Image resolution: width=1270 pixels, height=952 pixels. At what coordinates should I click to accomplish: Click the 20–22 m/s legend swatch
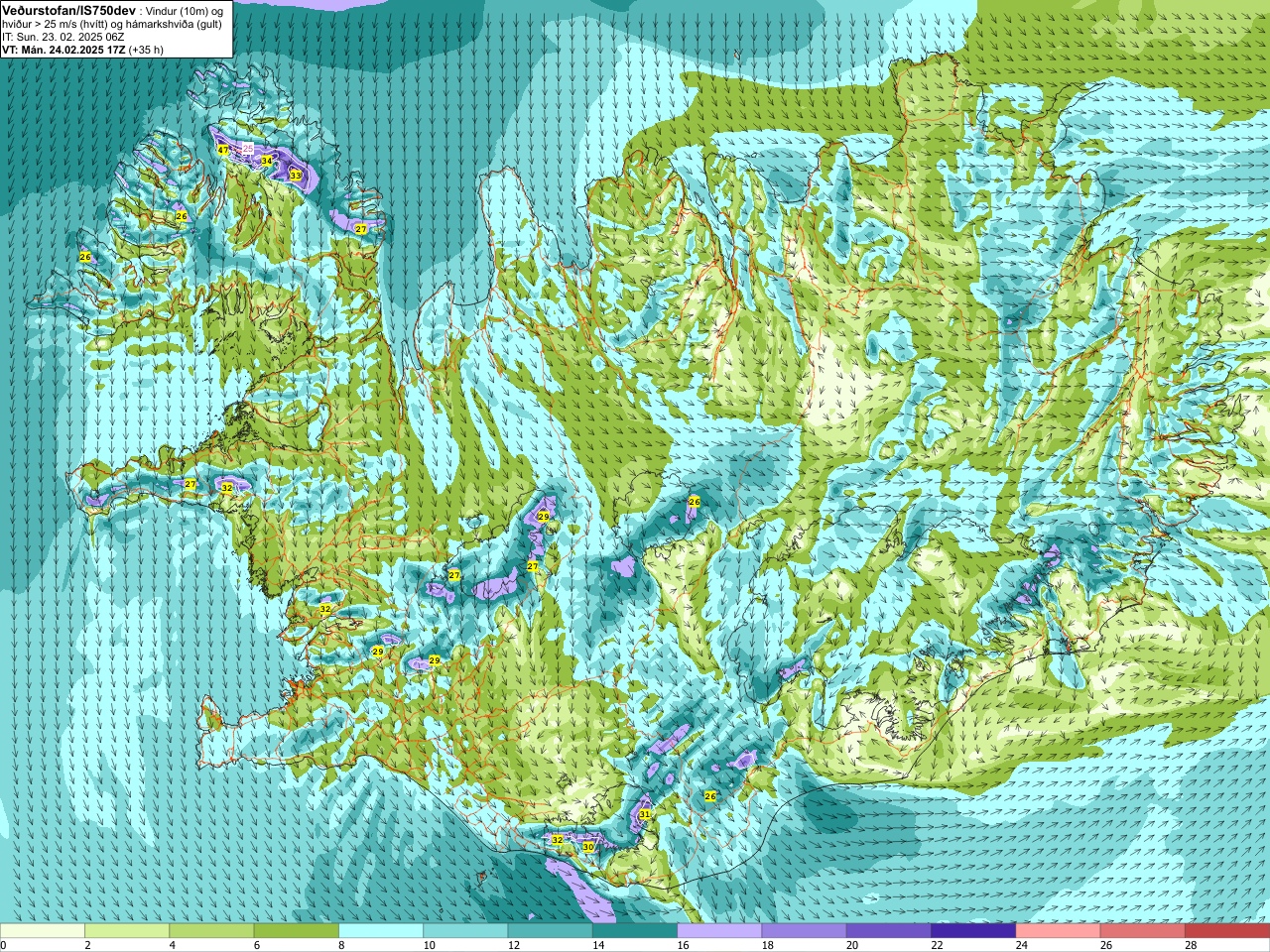889,930
